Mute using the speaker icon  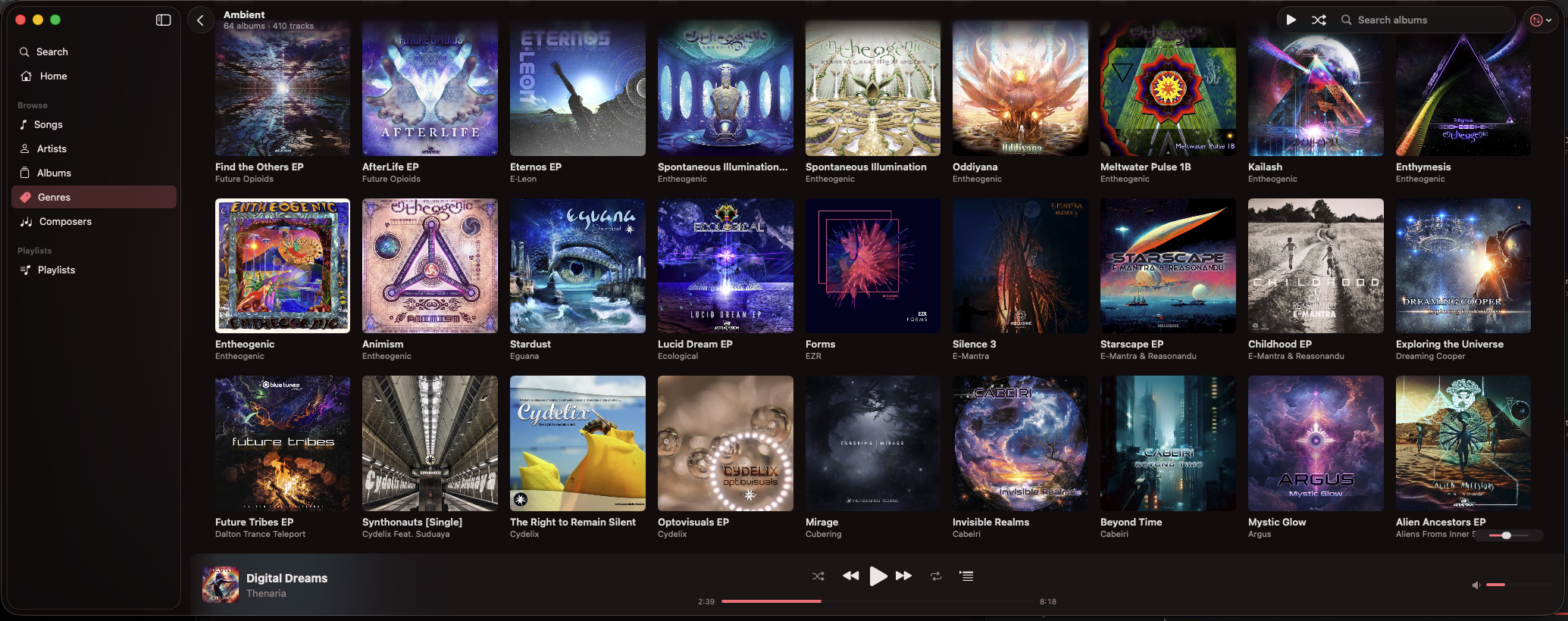[x=1476, y=585]
